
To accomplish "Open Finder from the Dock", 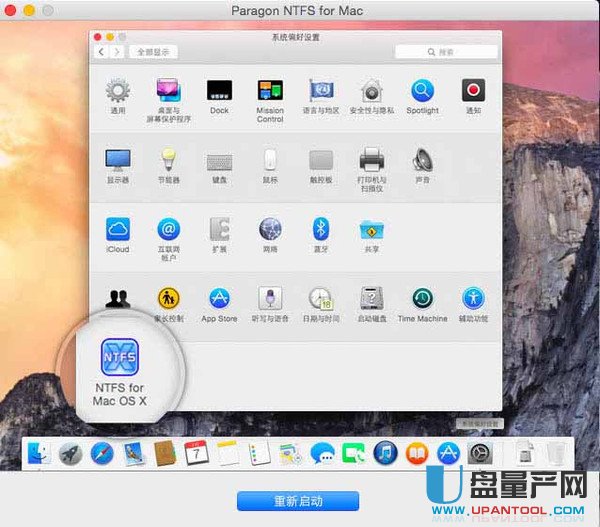I will click(38, 453).
